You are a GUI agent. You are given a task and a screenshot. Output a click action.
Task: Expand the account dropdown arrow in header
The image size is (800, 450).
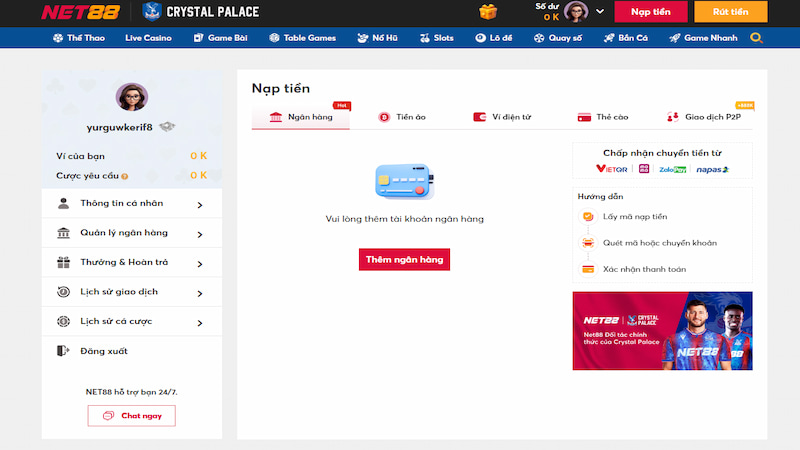click(600, 11)
